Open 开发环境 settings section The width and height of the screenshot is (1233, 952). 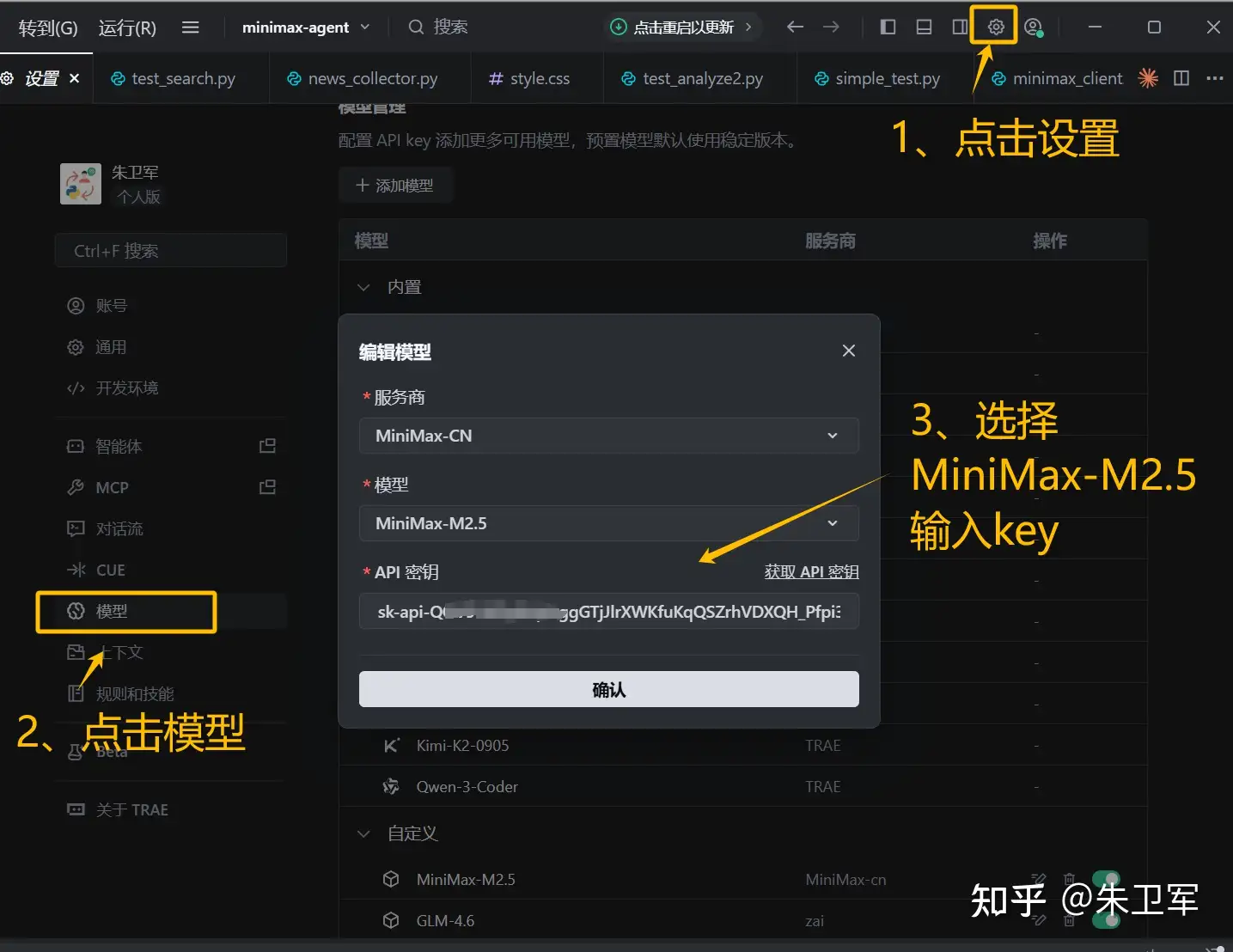[x=170, y=388]
